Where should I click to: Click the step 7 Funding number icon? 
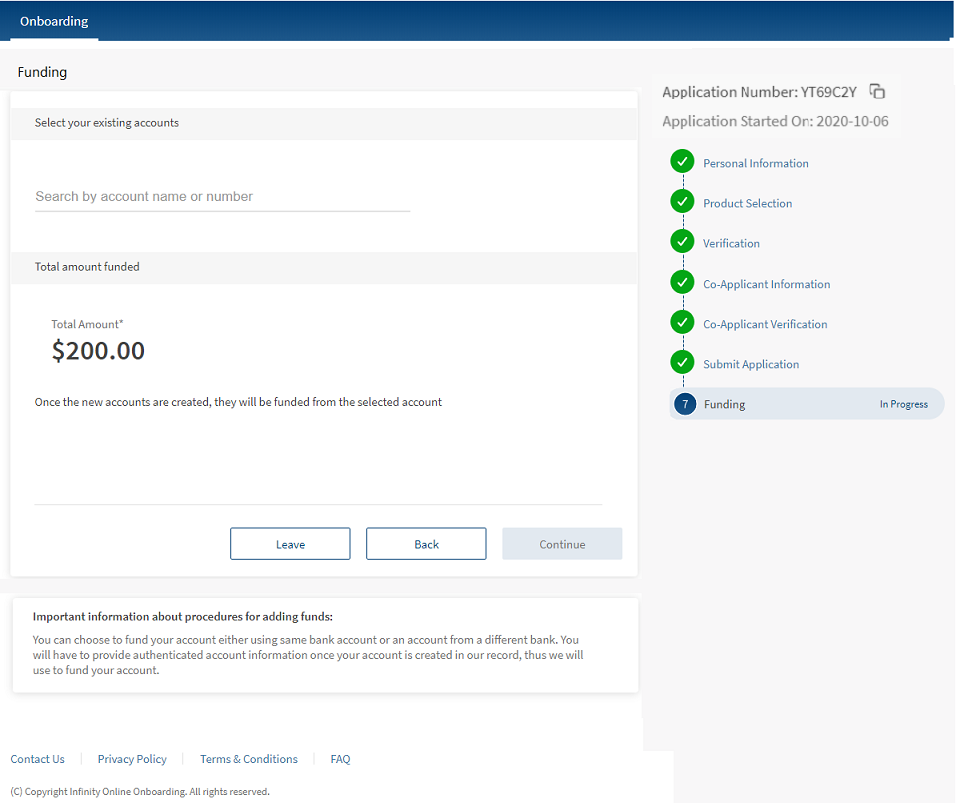[684, 404]
